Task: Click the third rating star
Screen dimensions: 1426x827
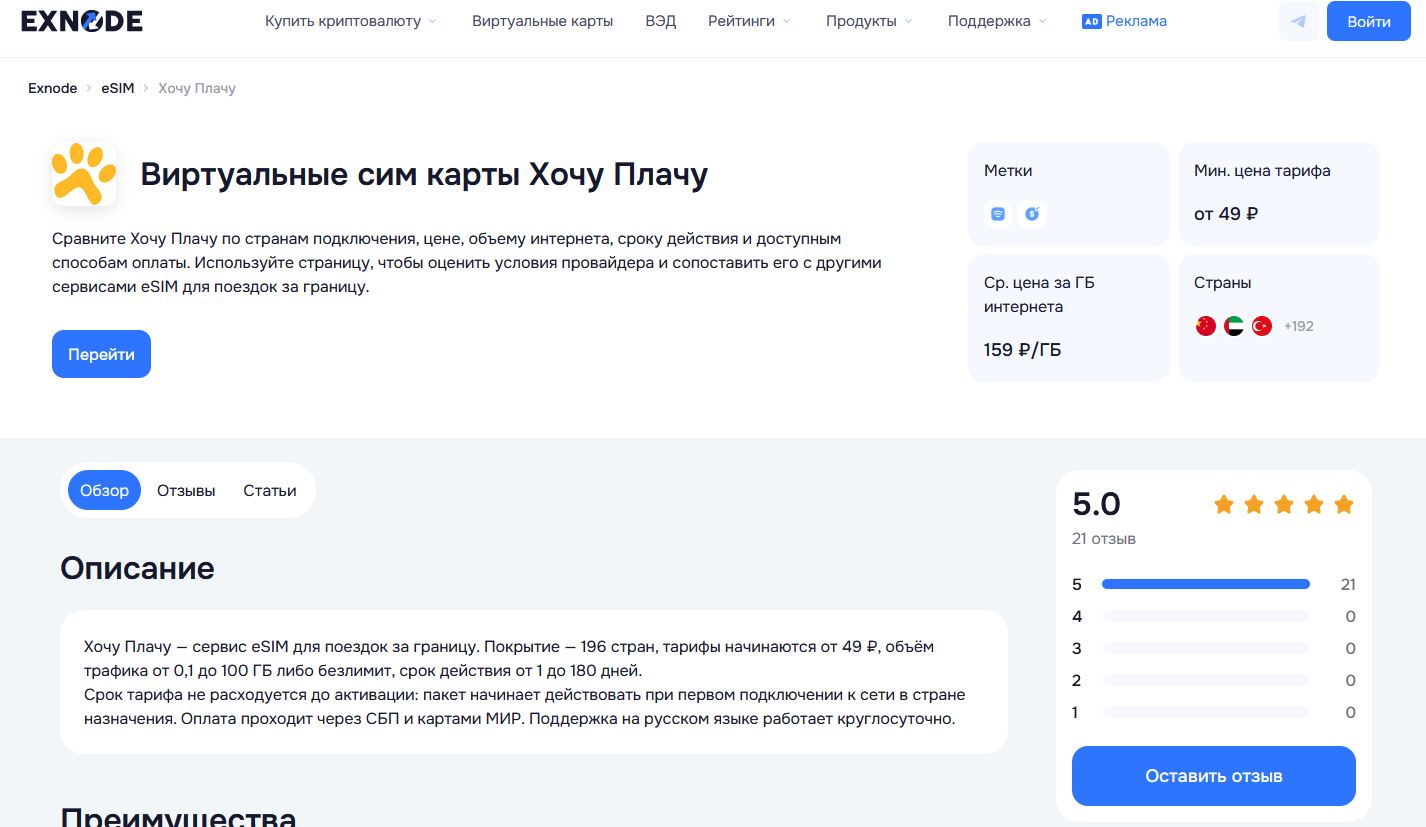Action: [1284, 504]
